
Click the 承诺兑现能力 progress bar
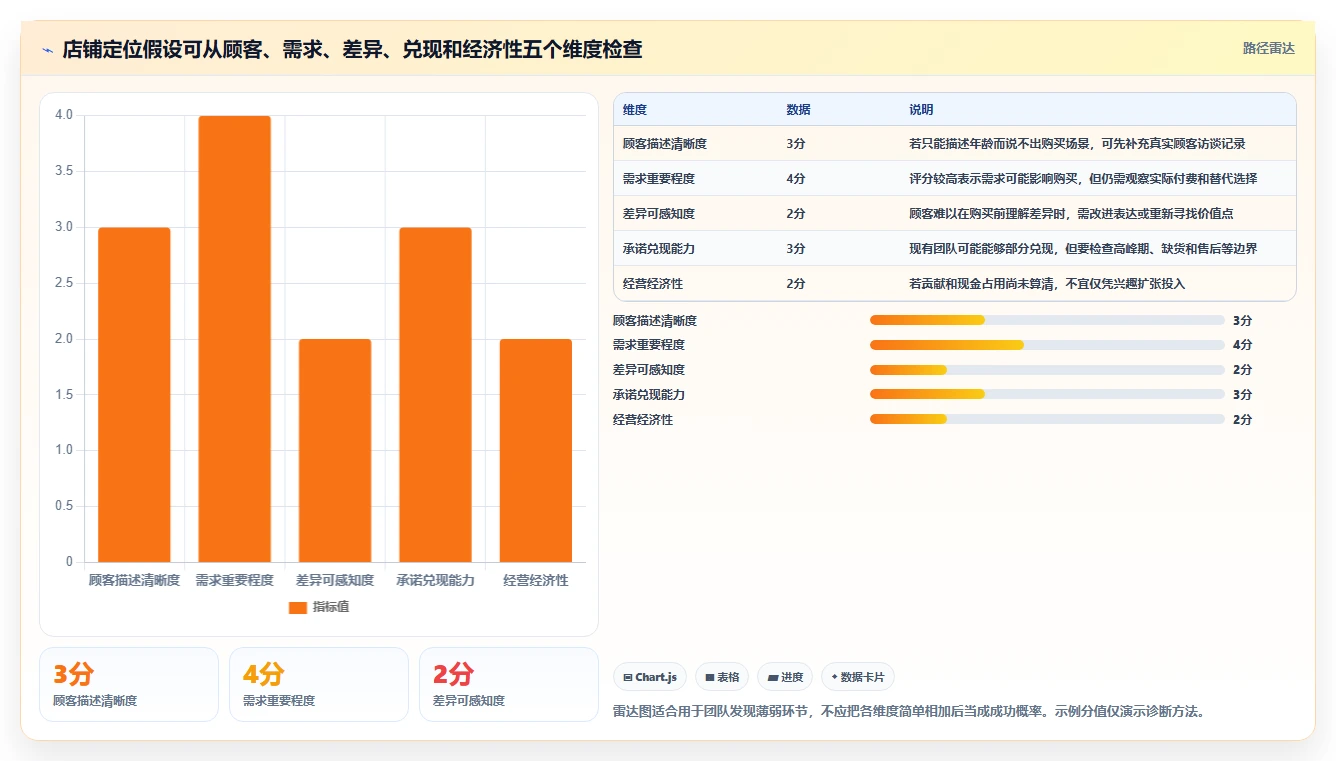tap(1047, 394)
